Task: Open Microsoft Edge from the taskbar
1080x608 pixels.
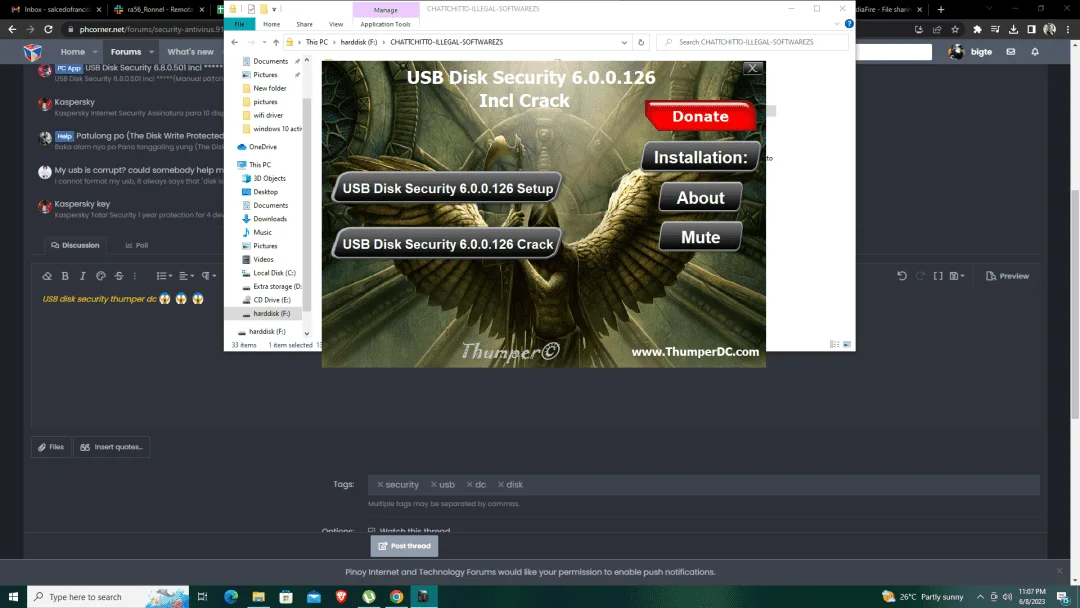Action: coord(231,596)
